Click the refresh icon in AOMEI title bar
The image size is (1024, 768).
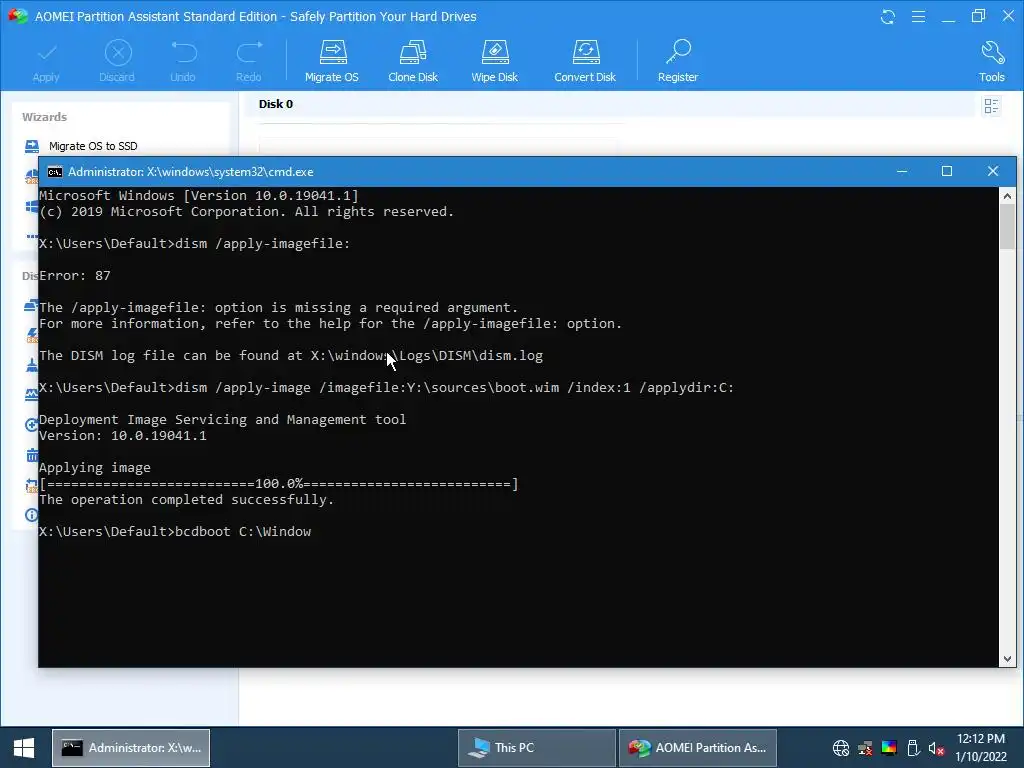888,17
